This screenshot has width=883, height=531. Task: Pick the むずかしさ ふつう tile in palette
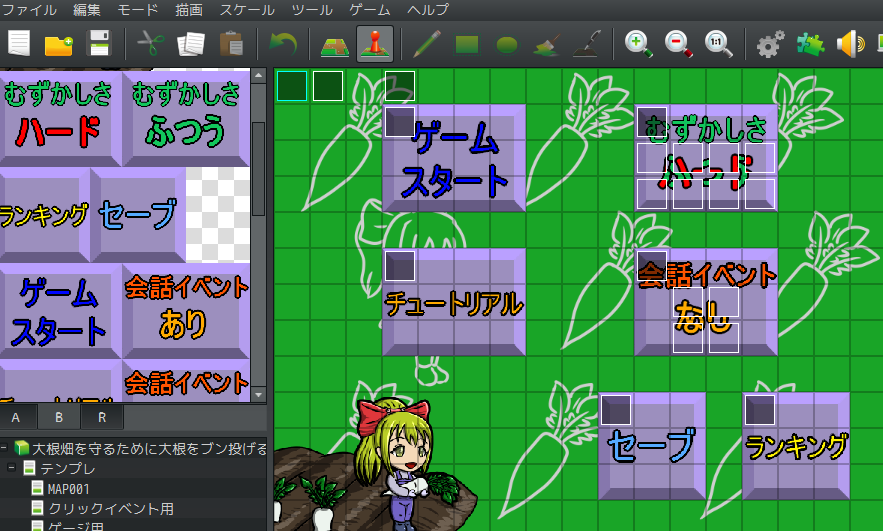pos(186,118)
